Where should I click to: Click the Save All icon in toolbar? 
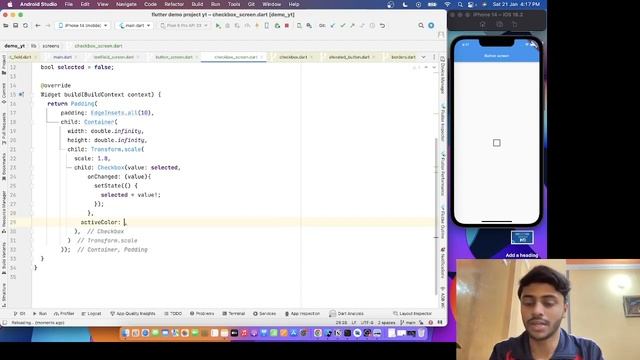coord(16,26)
